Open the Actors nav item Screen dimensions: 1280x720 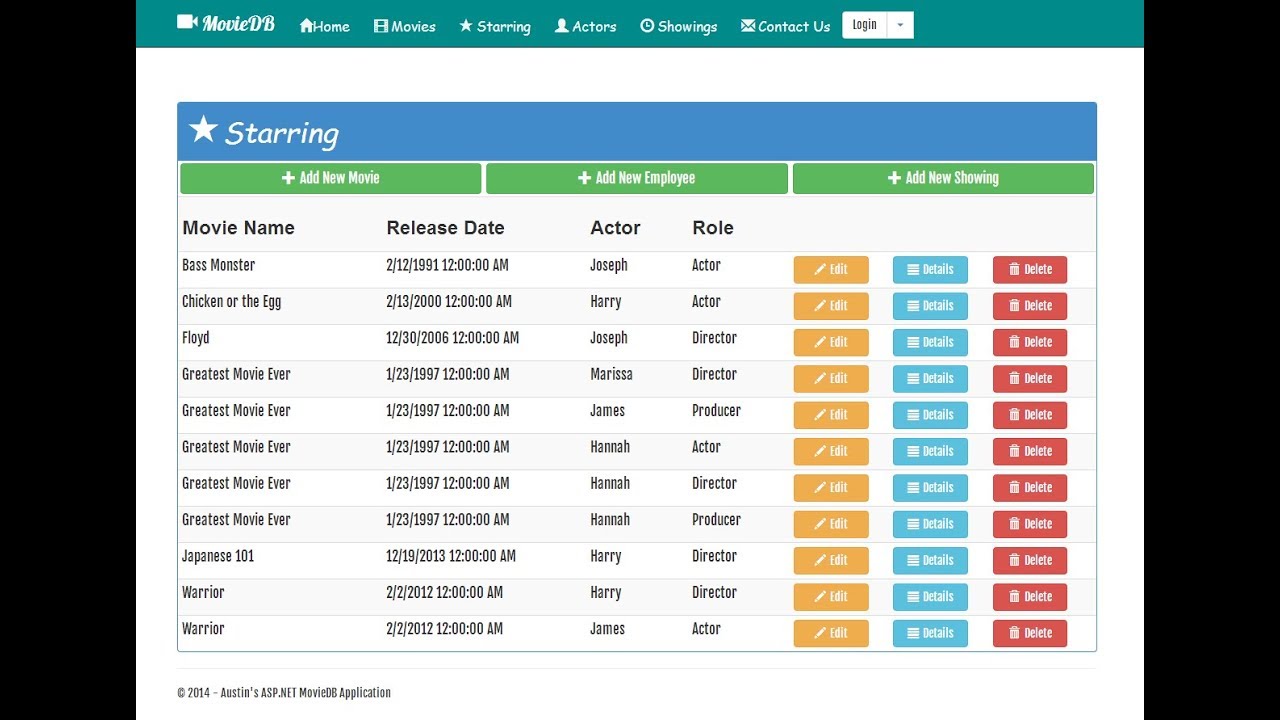585,26
